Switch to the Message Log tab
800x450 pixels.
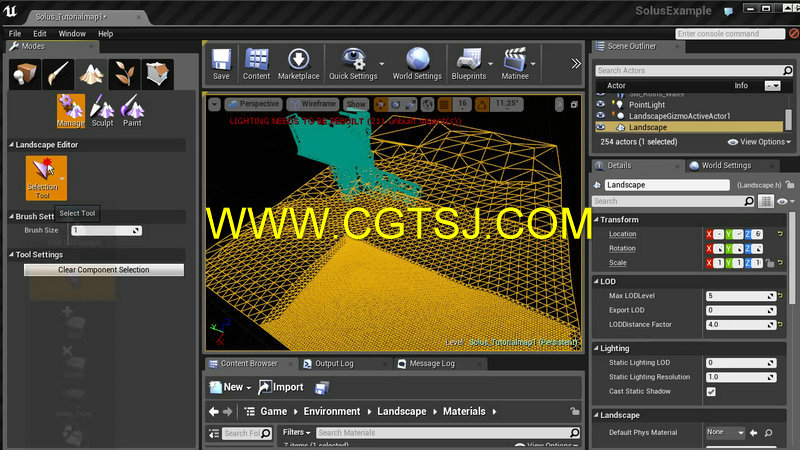[x=432, y=364]
